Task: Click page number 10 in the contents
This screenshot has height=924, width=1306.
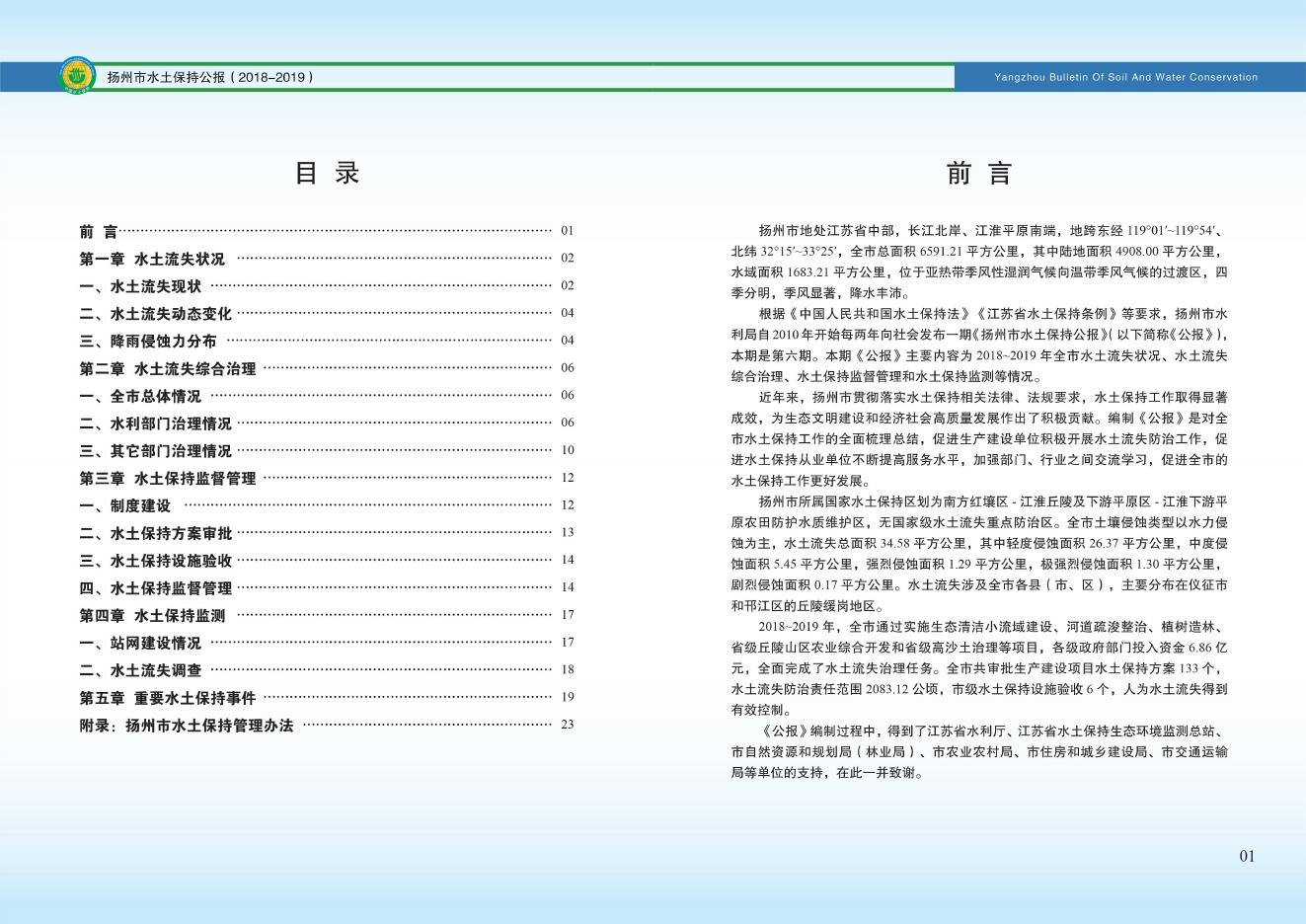Action: point(567,450)
